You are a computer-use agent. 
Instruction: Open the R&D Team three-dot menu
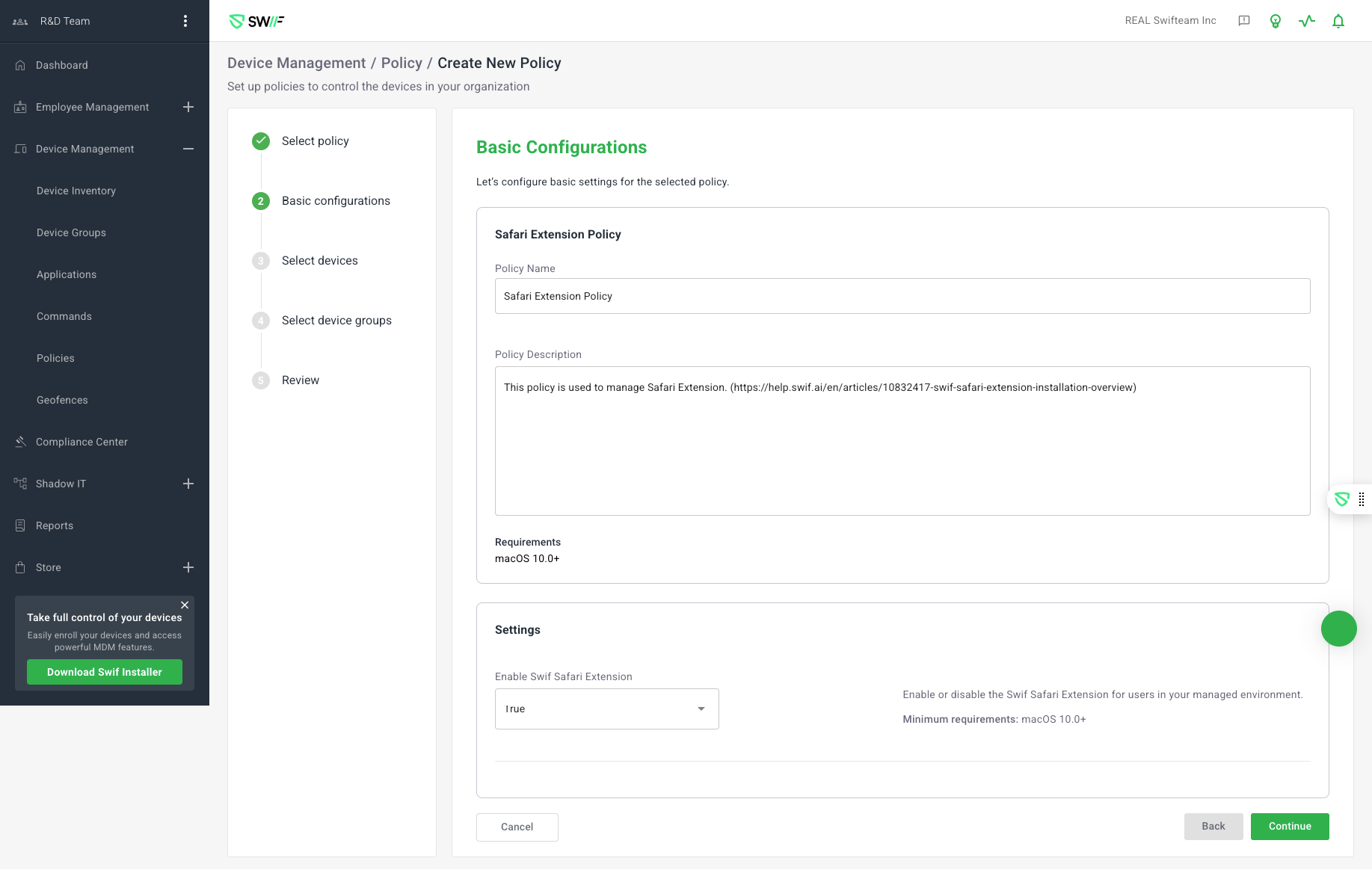(x=185, y=21)
